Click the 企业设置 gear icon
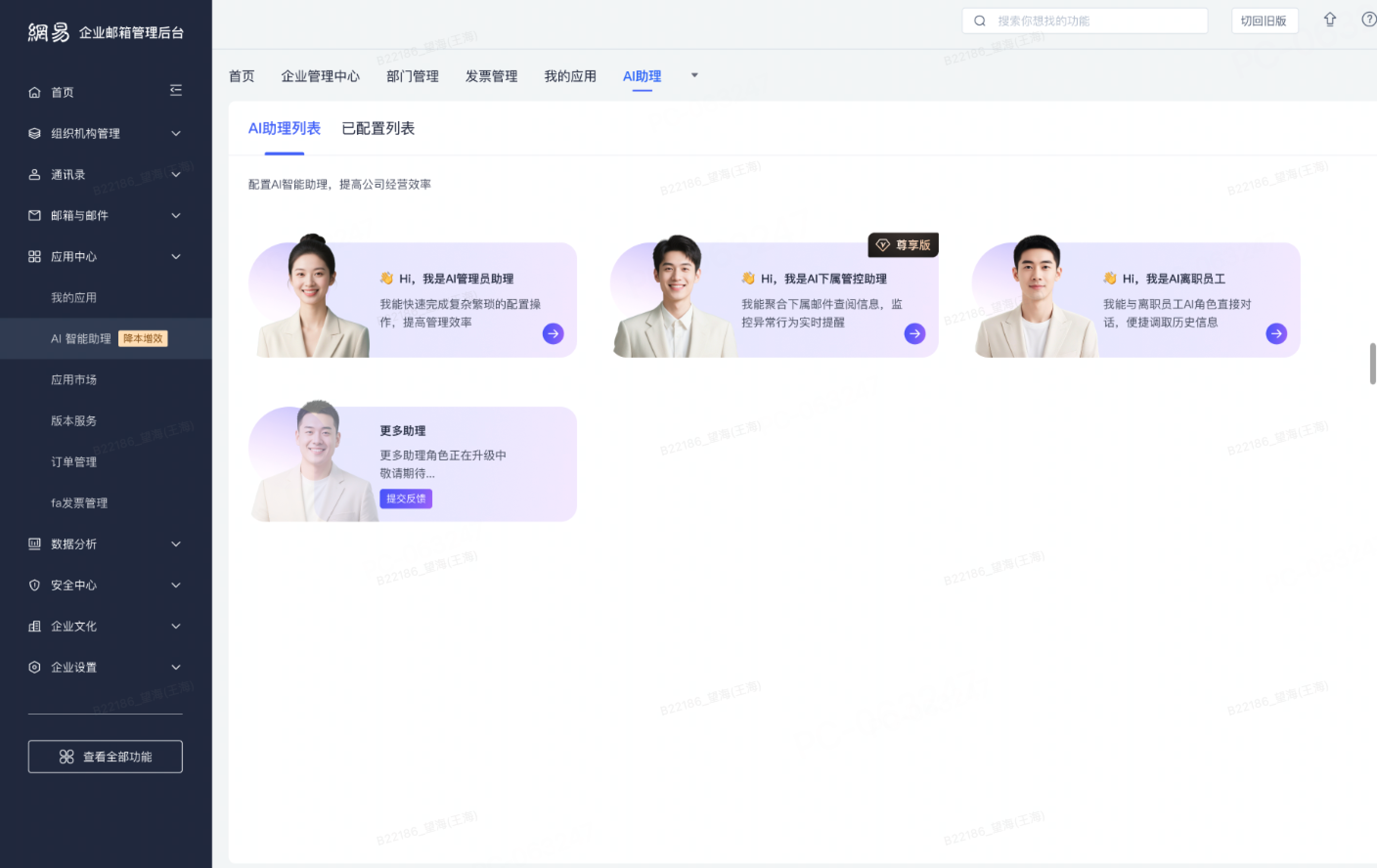 point(34,668)
